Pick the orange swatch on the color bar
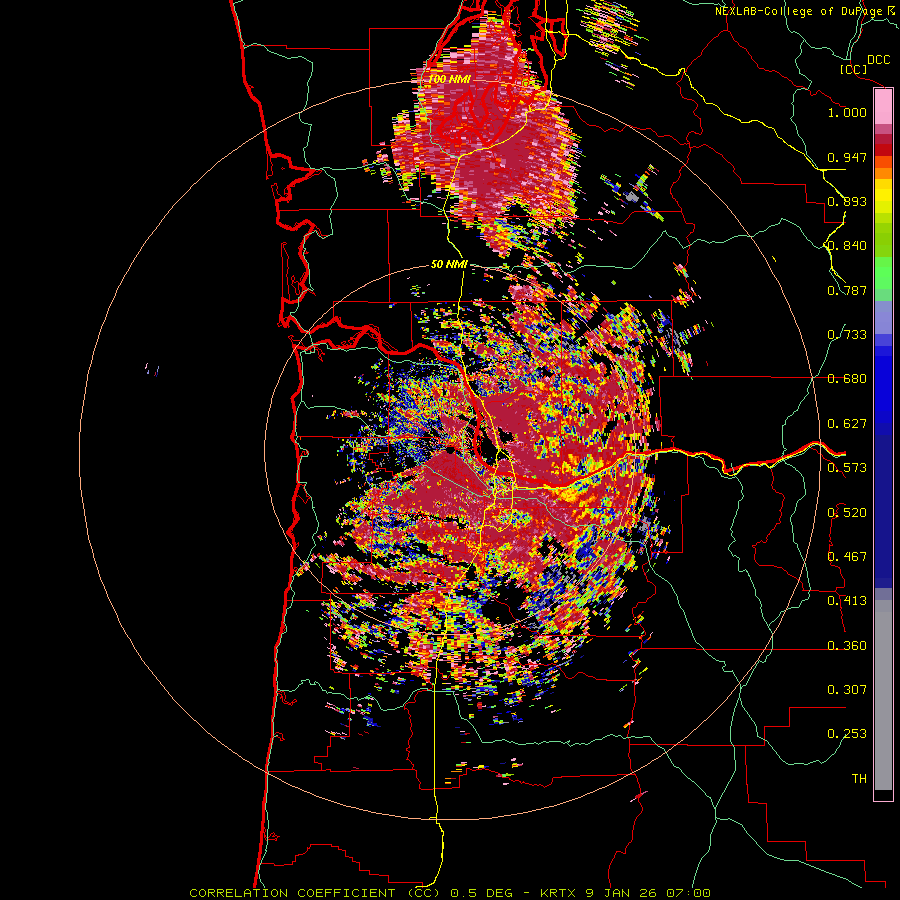The image size is (900, 900). point(883,173)
